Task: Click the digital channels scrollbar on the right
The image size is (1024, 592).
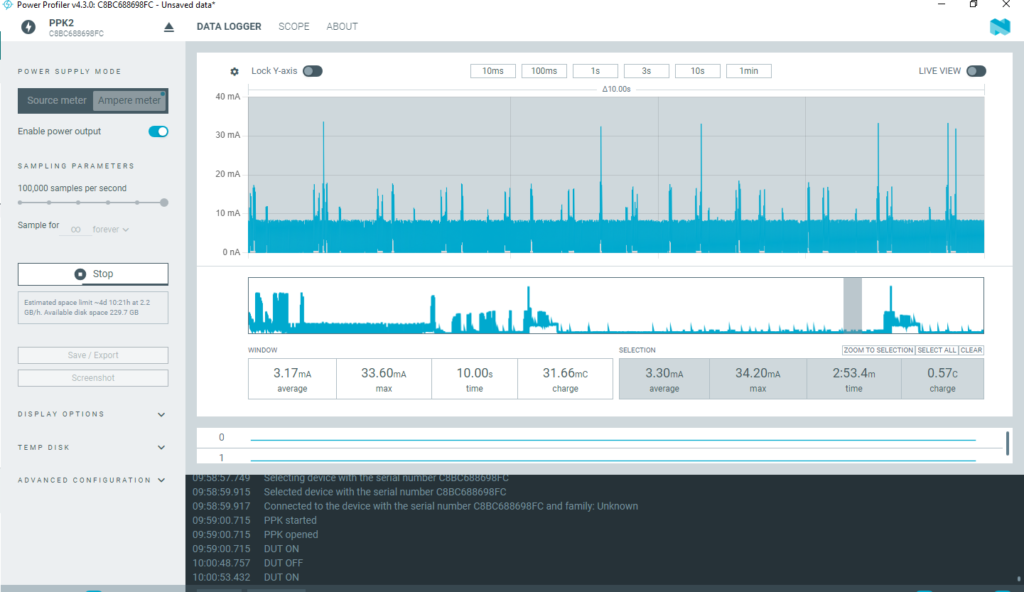Action: 1008,441
